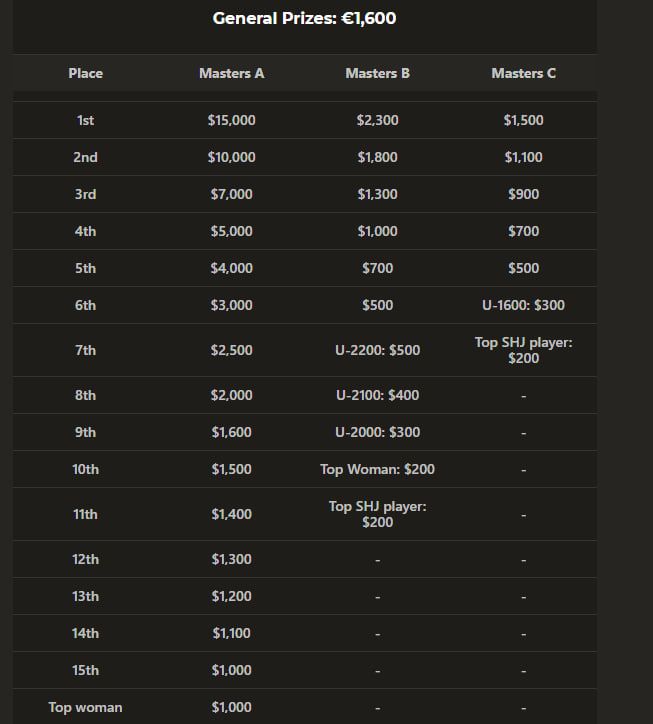Select the General Prizes €1,600 heading
The image size is (653, 724).
[304, 18]
